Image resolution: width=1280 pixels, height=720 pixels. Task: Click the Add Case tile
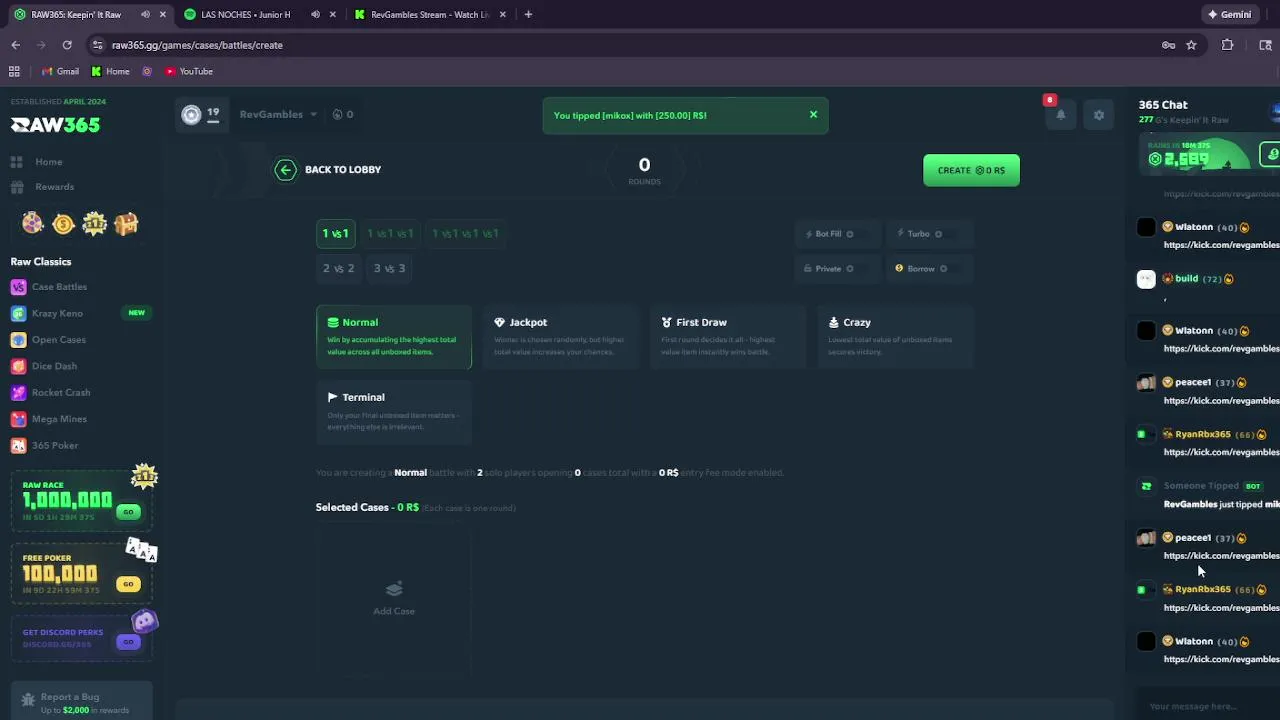pos(394,598)
